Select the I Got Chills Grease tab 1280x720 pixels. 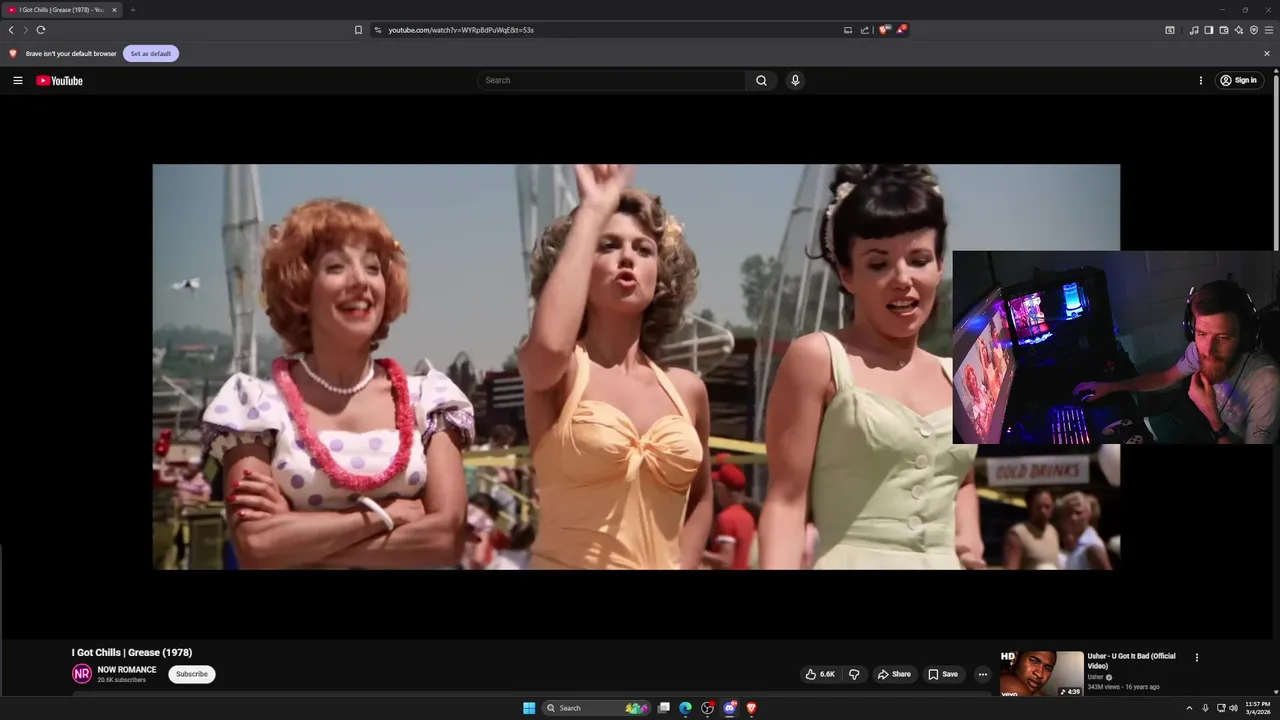tap(62, 10)
